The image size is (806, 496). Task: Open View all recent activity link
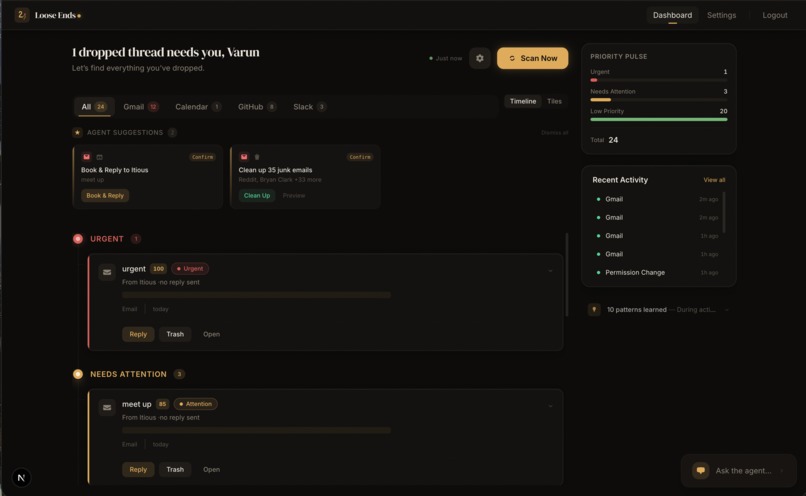click(x=714, y=180)
